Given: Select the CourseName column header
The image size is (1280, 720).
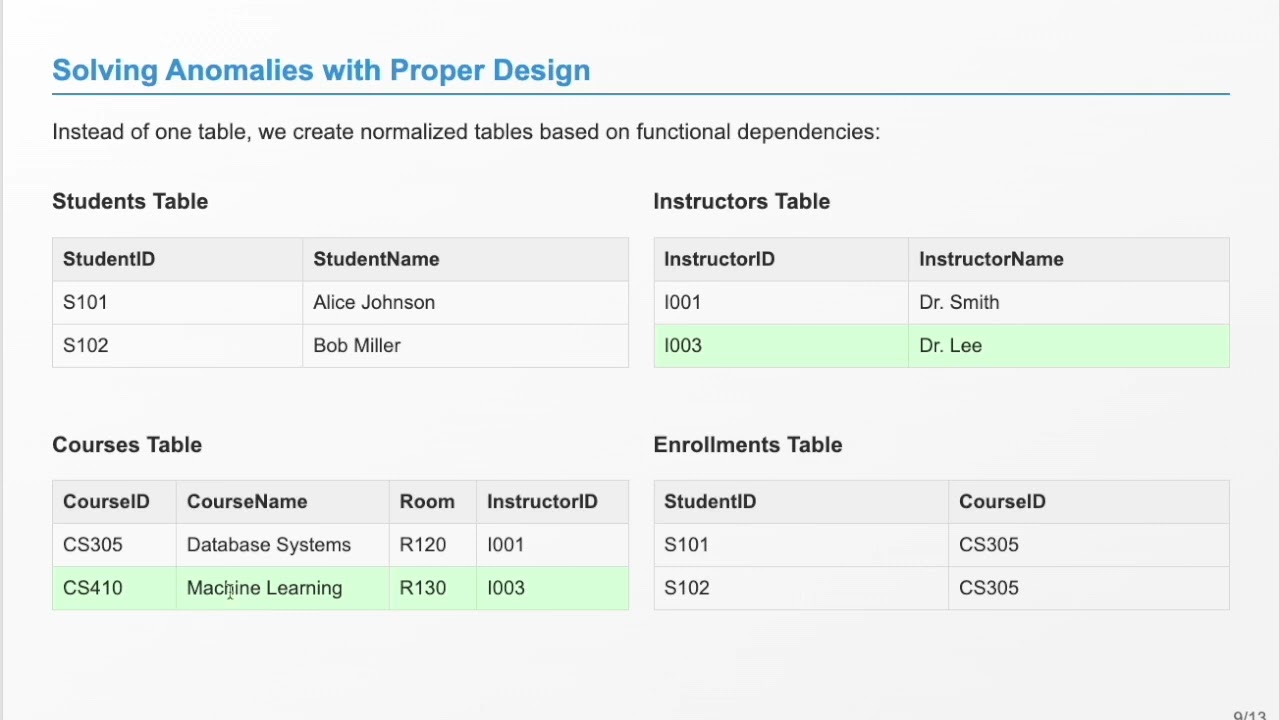Looking at the screenshot, I should pos(282,502).
